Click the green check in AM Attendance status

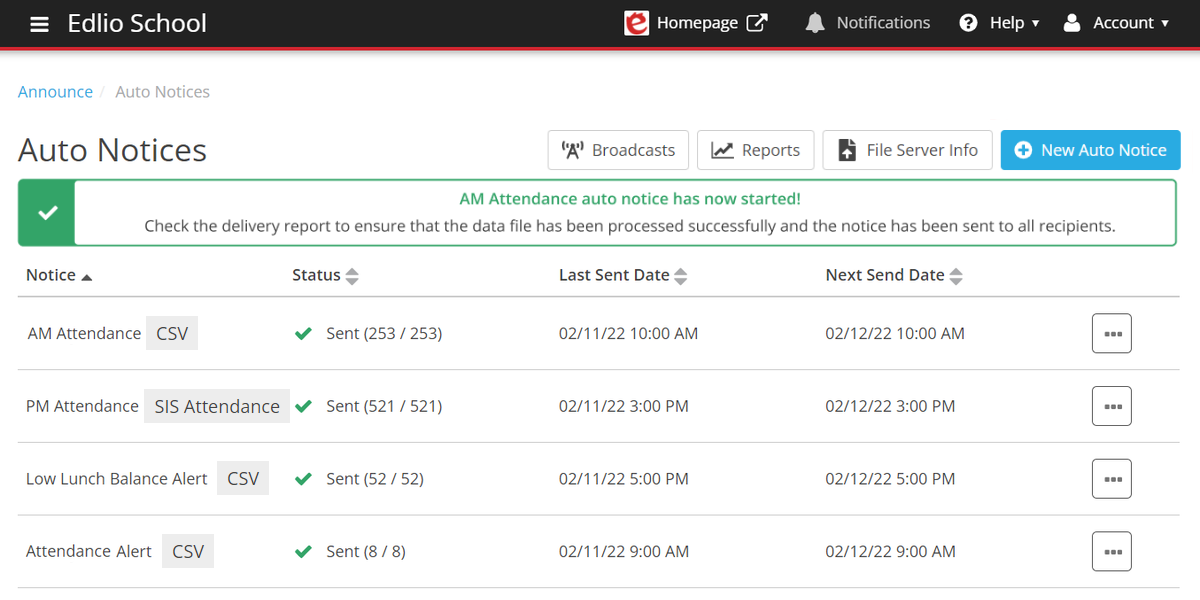tap(303, 334)
